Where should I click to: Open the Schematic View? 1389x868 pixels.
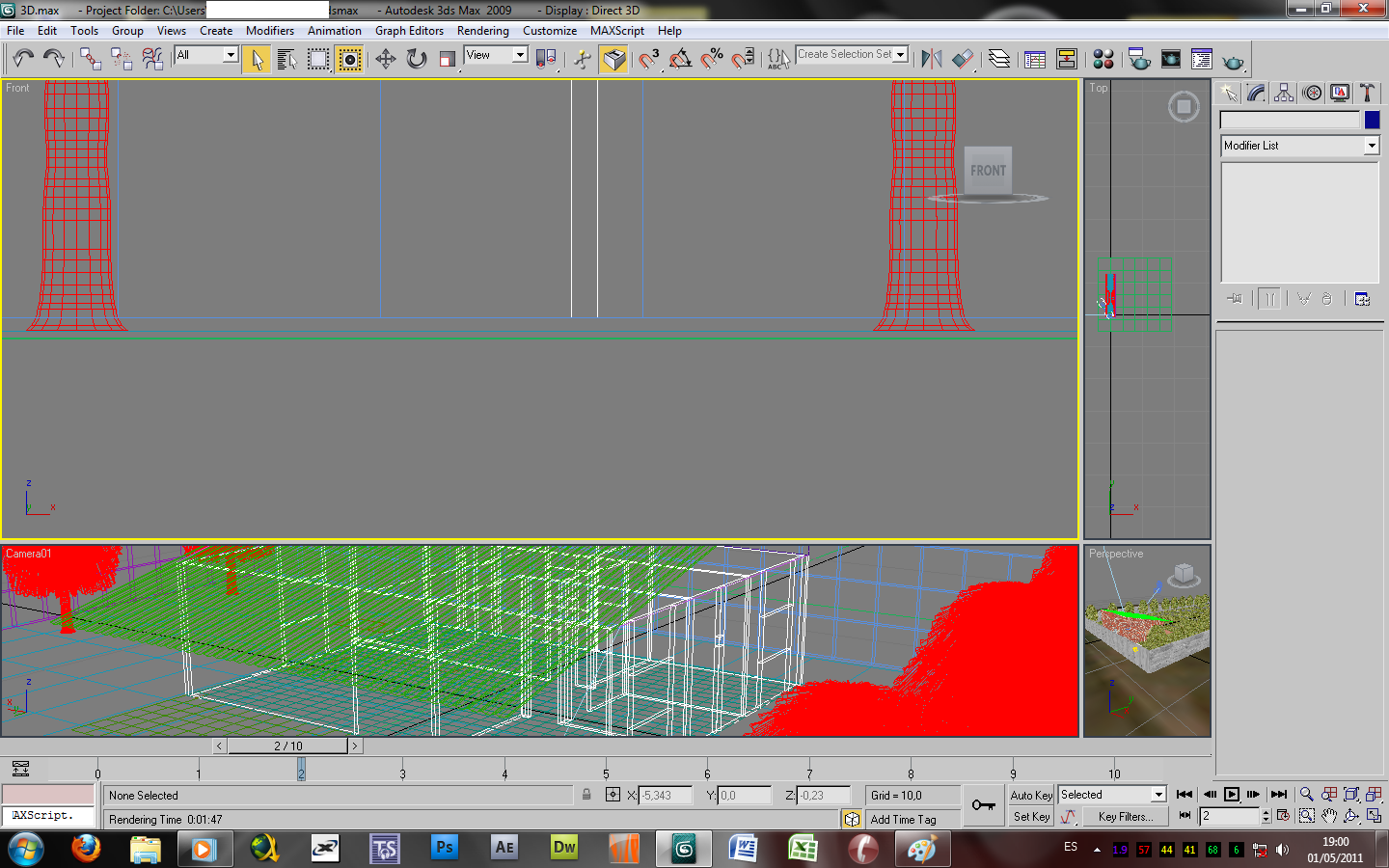point(1067,59)
